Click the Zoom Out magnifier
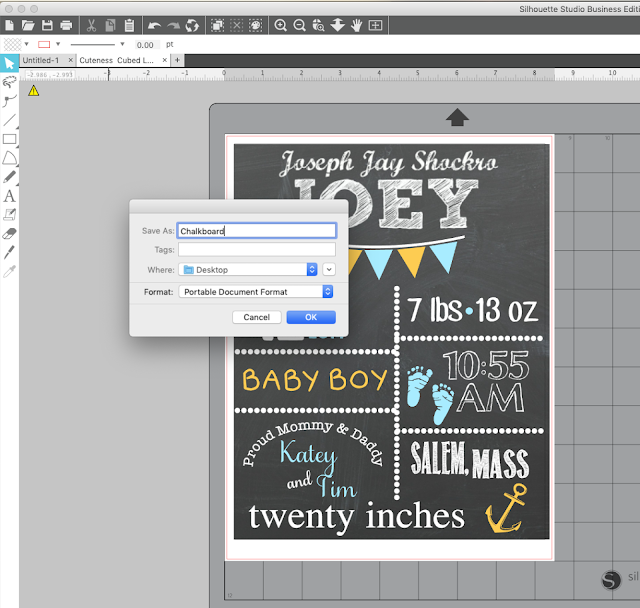This screenshot has height=608, width=640. pyautogui.click(x=300, y=25)
